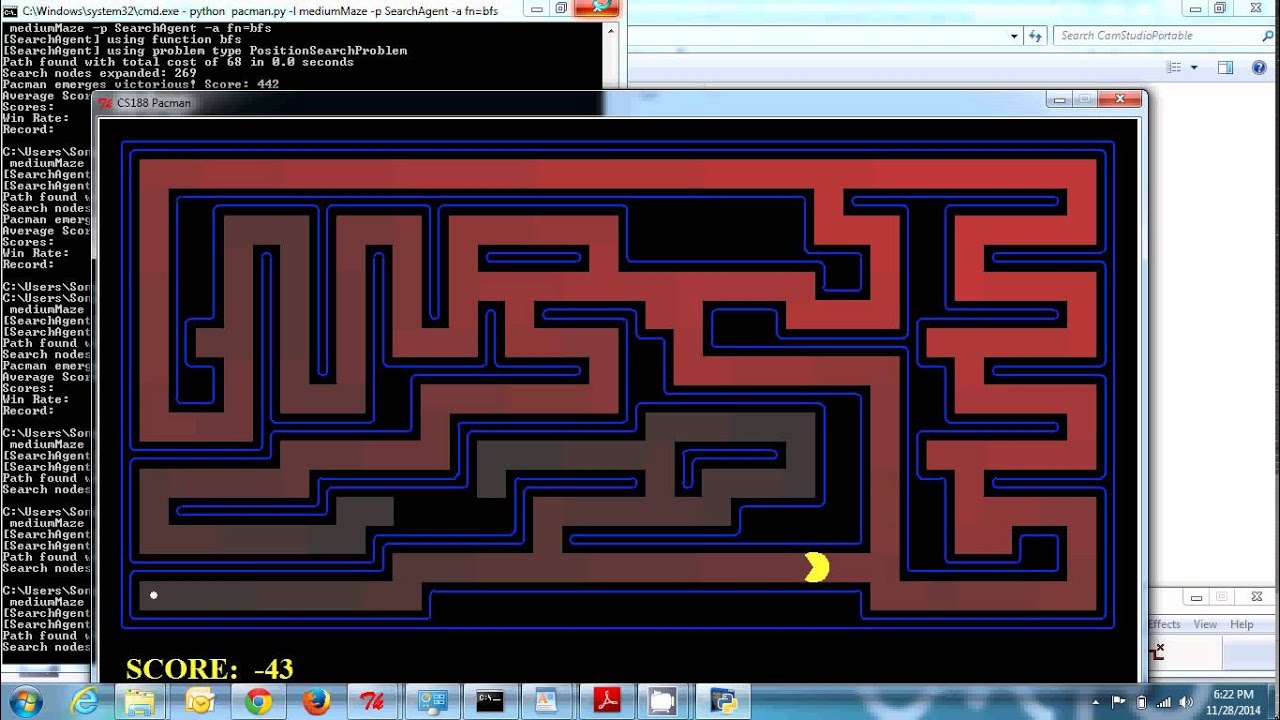Click the Tk feather icon in Pacman title bar
This screenshot has height=720, width=1280.
click(105, 102)
